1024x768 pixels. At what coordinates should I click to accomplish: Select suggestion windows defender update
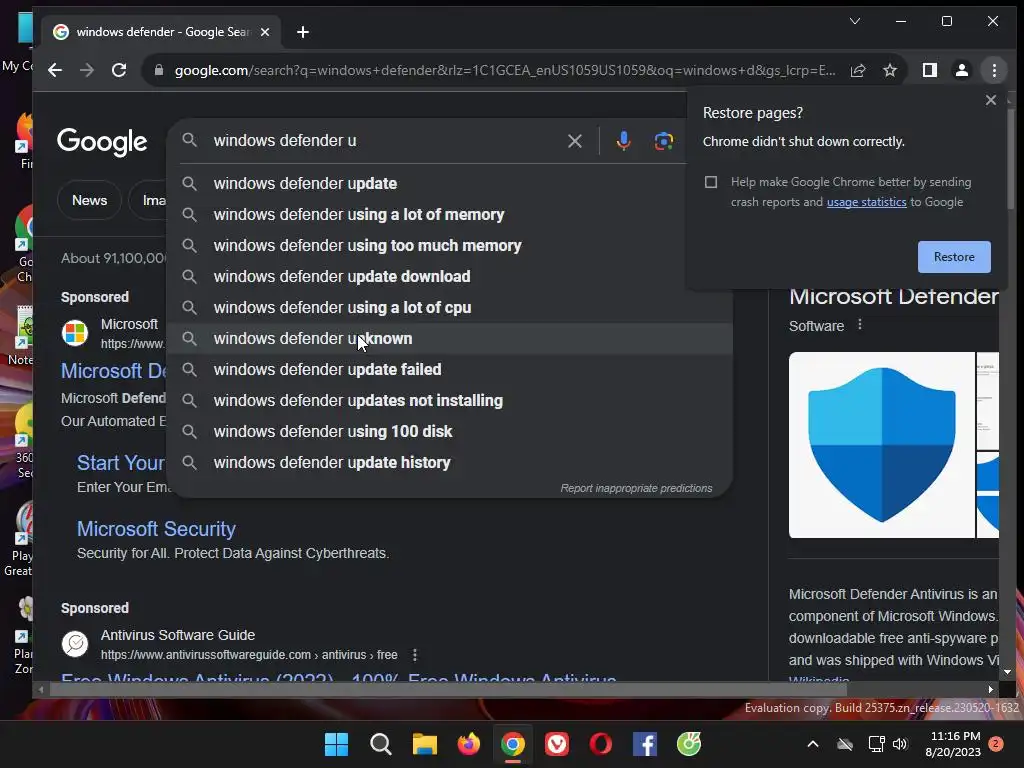pyautogui.click(x=449, y=184)
